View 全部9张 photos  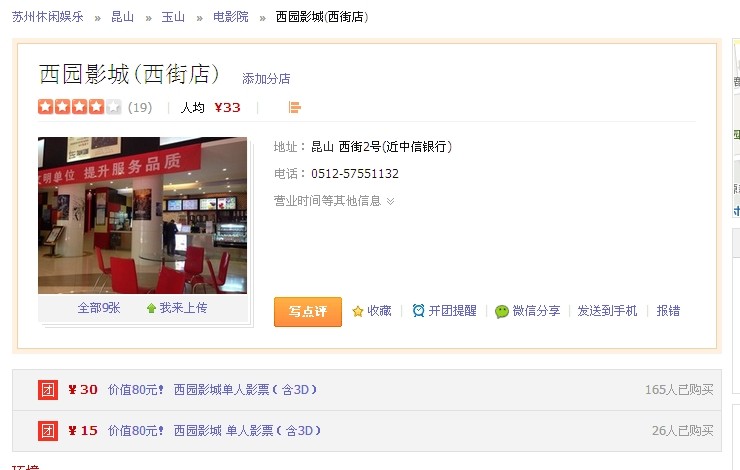(x=99, y=308)
